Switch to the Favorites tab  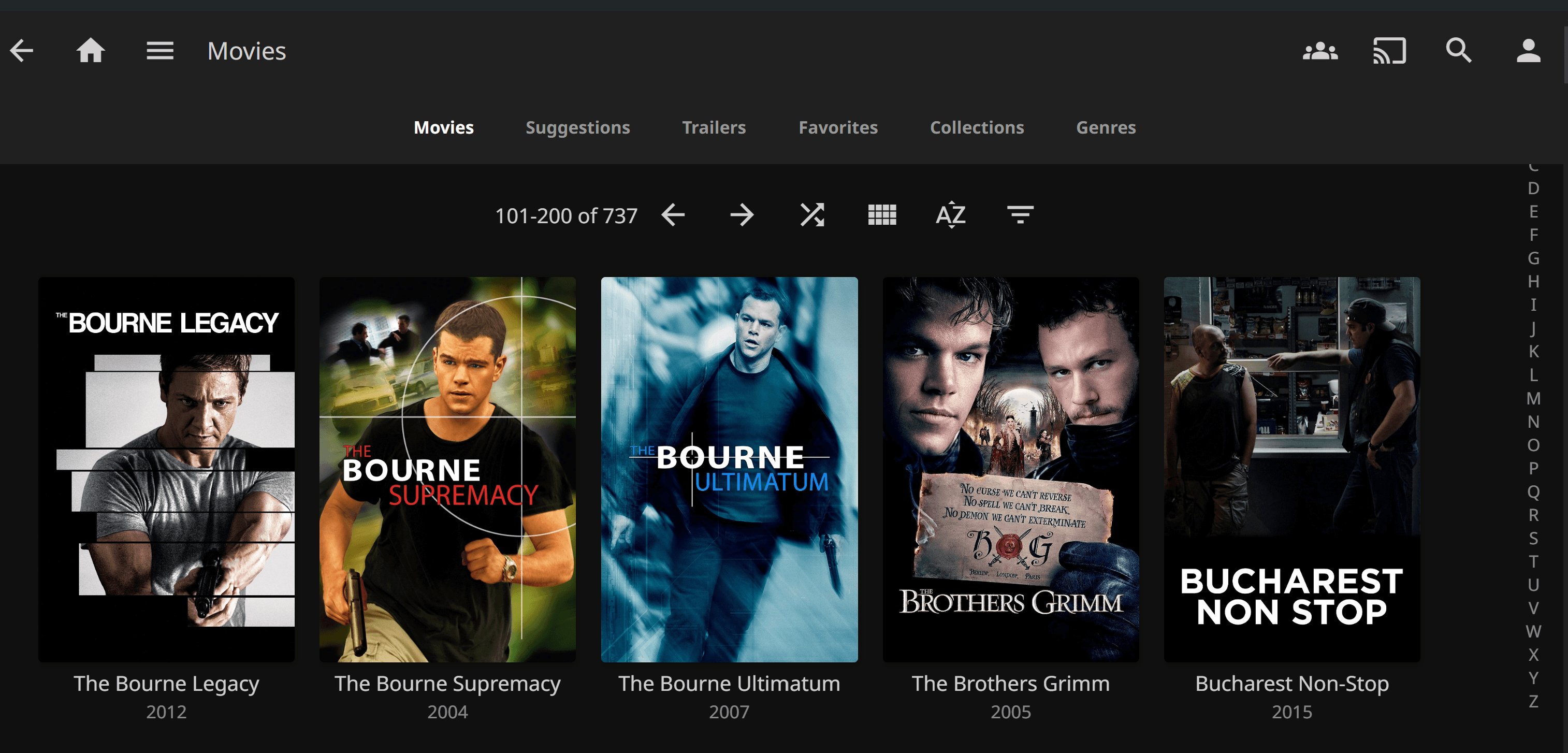(838, 127)
